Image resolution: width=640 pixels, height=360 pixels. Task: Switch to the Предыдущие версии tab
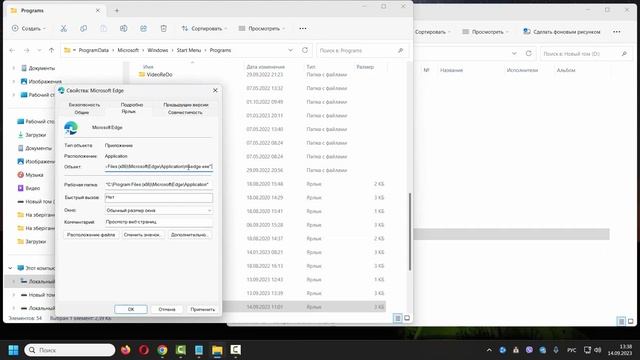click(x=186, y=105)
